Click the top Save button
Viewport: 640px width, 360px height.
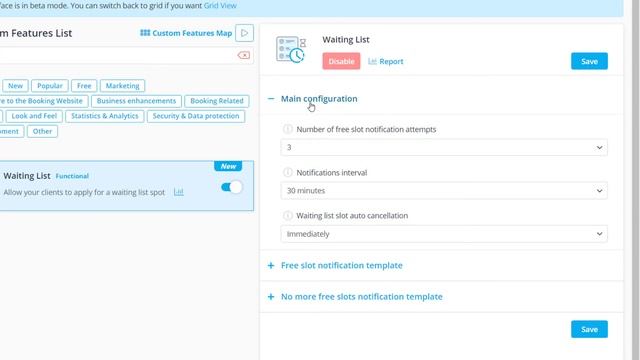pos(589,61)
